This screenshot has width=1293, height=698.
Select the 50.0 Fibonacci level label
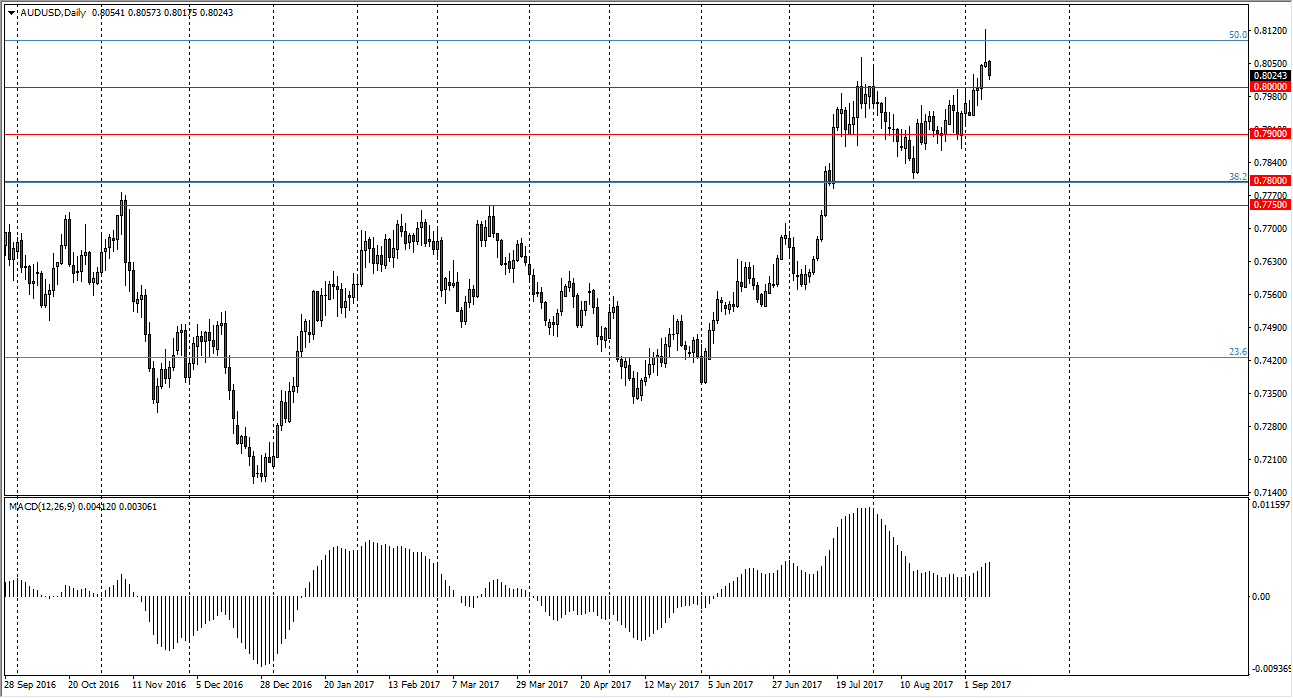pos(1237,33)
